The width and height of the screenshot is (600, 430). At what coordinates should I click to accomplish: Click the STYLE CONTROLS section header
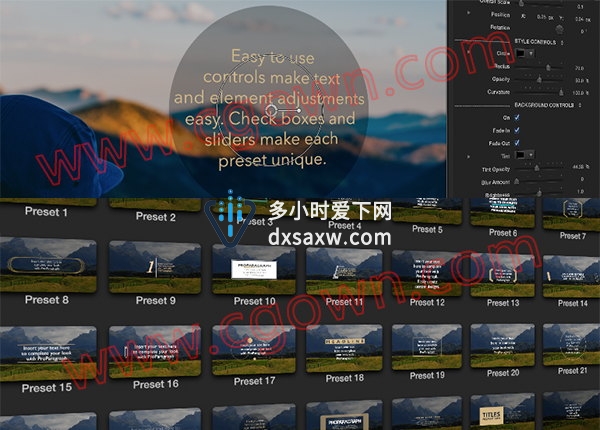(535, 42)
